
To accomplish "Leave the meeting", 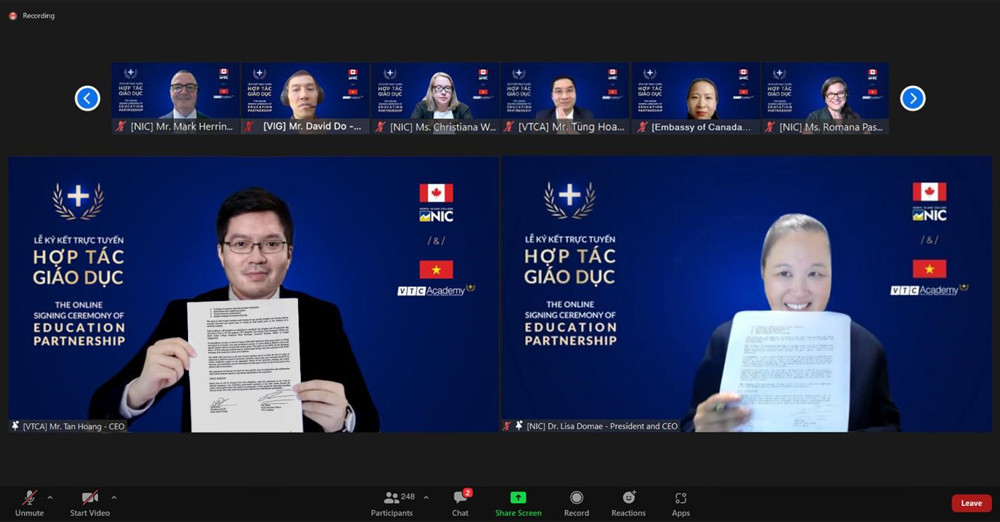I will pyautogui.click(x=971, y=503).
